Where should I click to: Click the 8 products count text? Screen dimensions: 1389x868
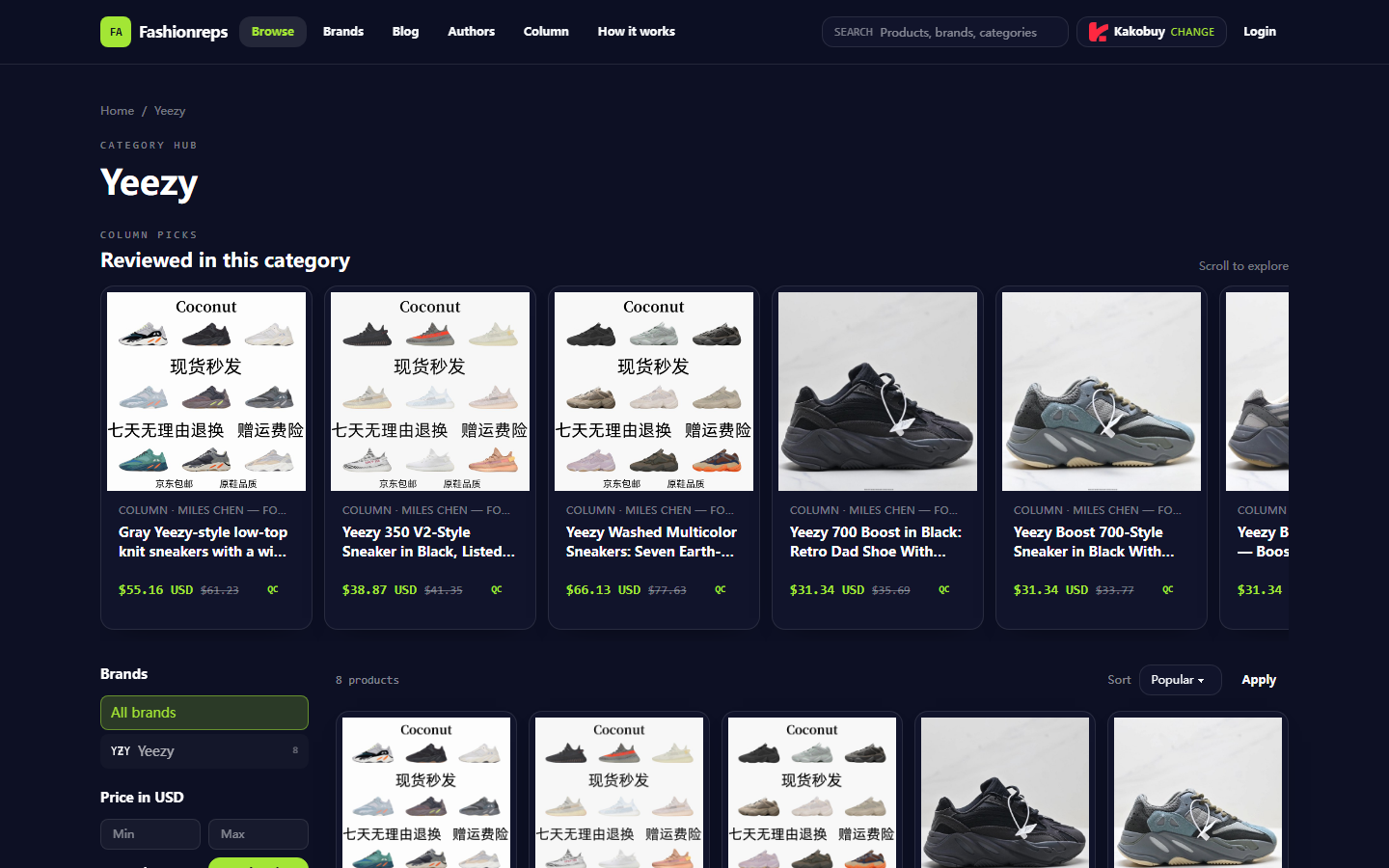click(x=368, y=680)
